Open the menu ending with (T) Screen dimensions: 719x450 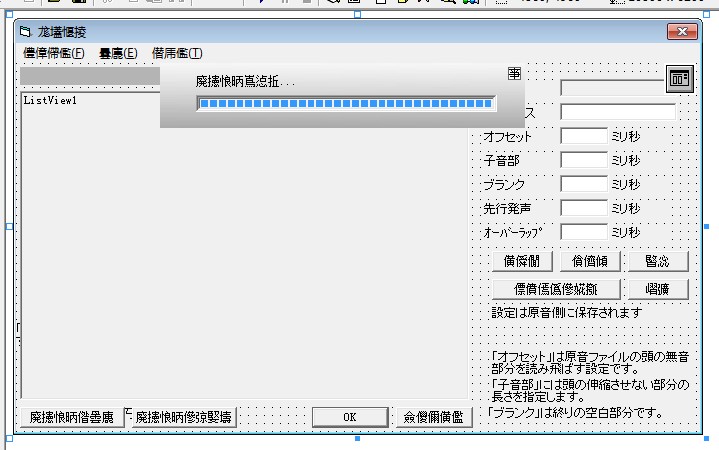tap(177, 53)
